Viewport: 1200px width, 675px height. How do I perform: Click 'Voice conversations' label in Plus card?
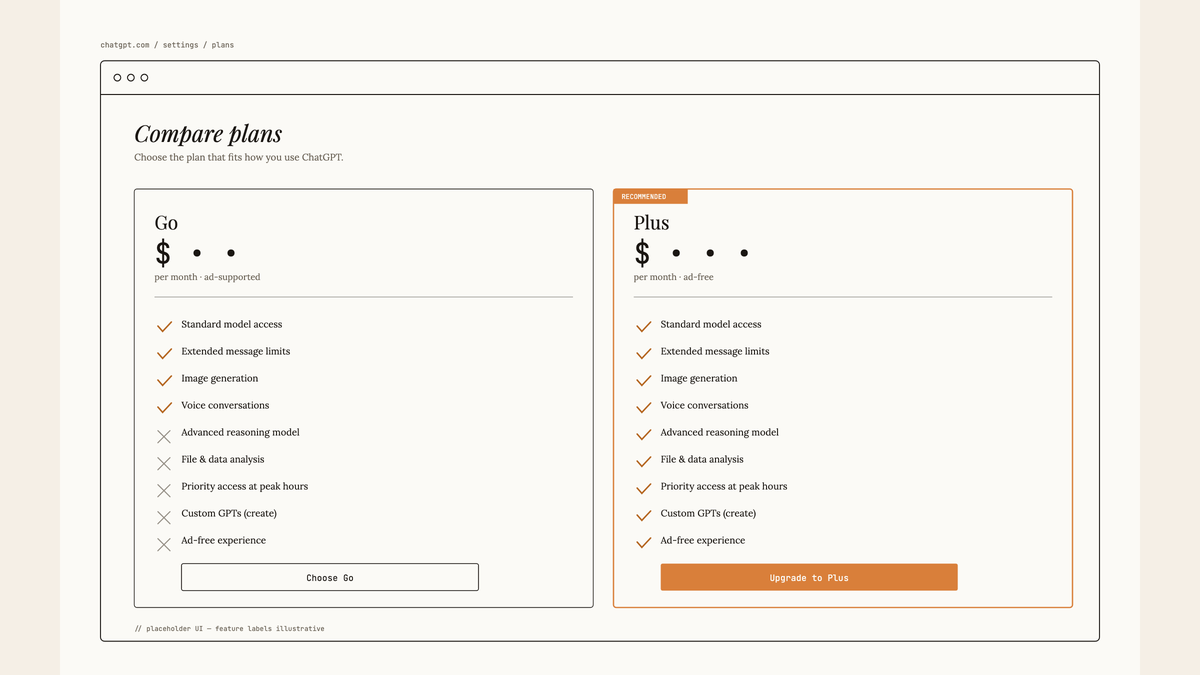point(704,405)
